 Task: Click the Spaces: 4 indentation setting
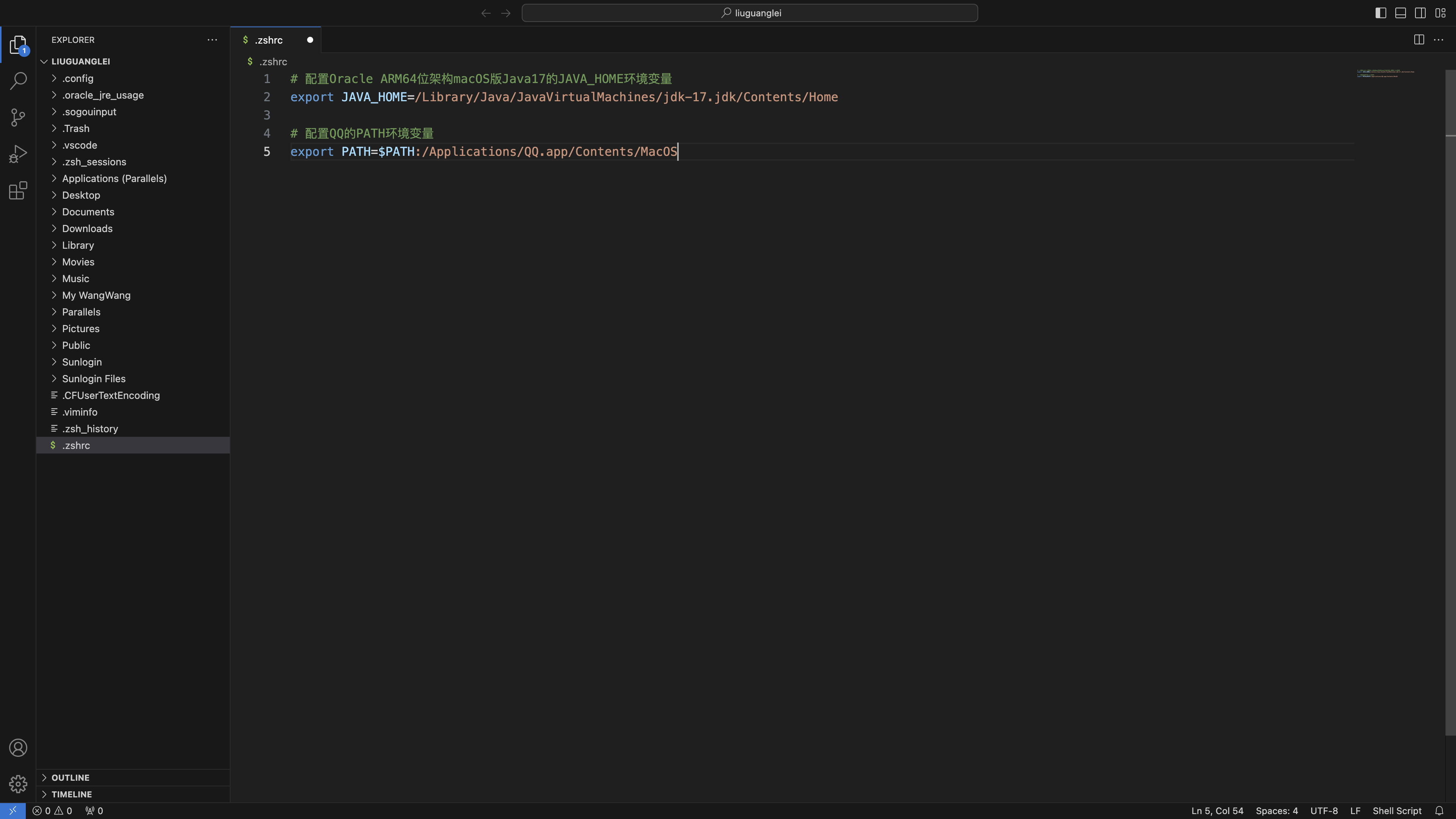pyautogui.click(x=1276, y=811)
